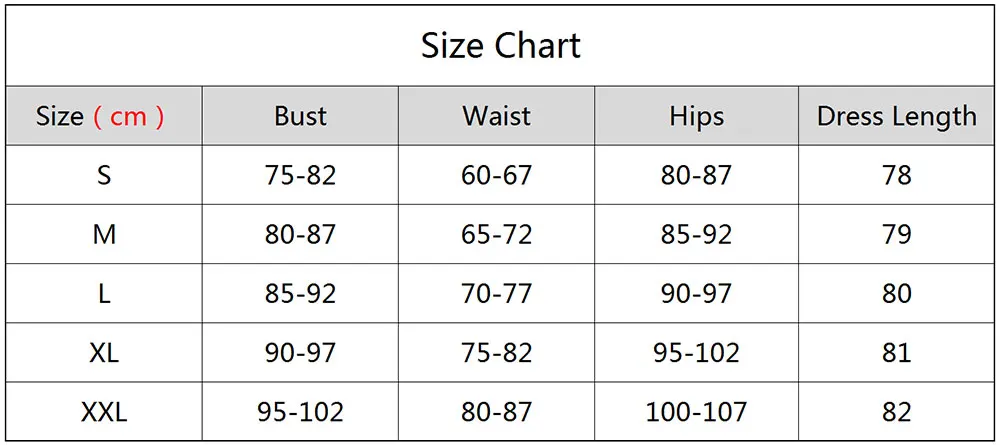The image size is (1000, 445).
Task: Click the red "( cm )" unit label
Action: click(128, 116)
